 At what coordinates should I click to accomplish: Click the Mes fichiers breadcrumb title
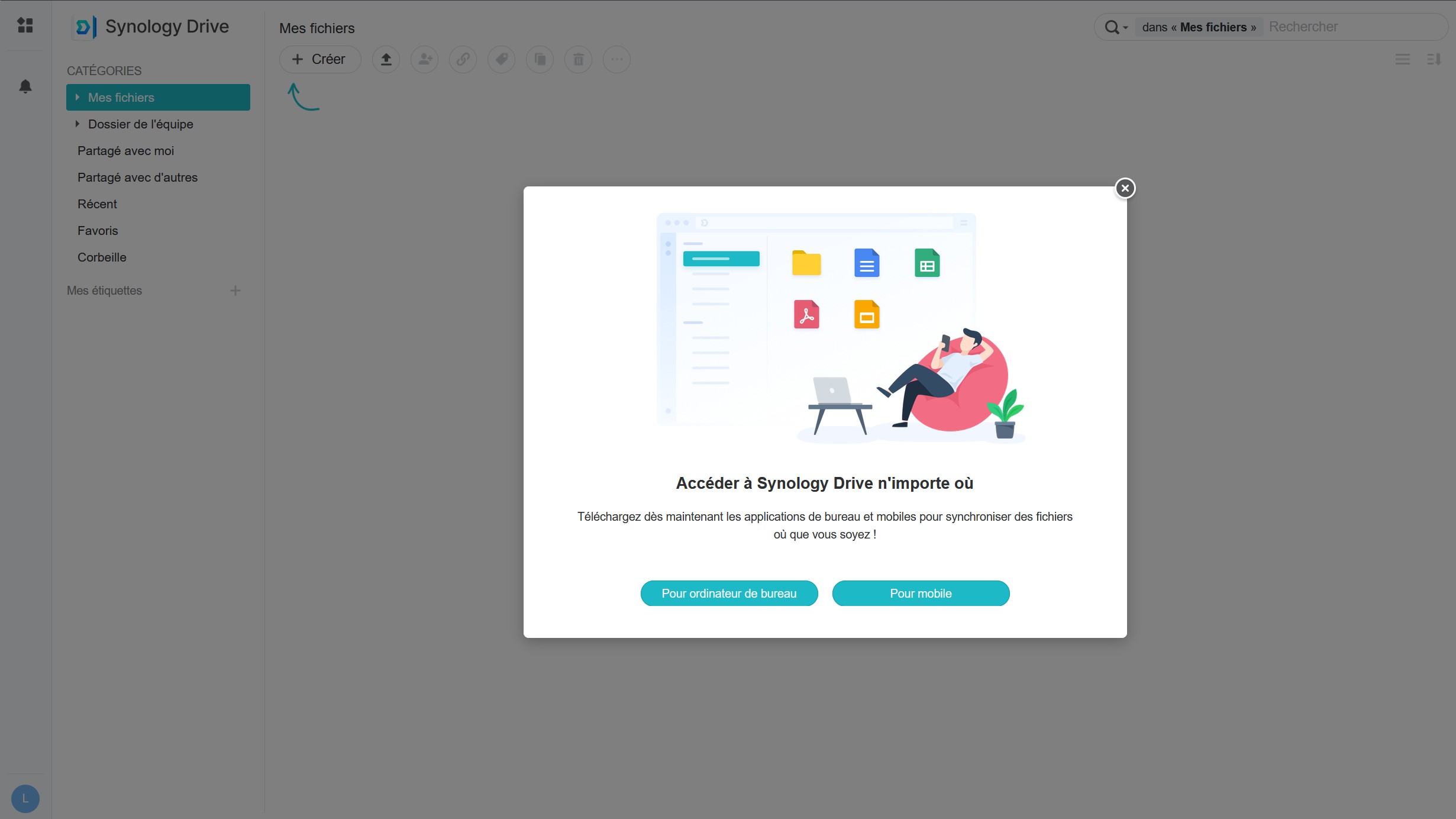click(317, 28)
